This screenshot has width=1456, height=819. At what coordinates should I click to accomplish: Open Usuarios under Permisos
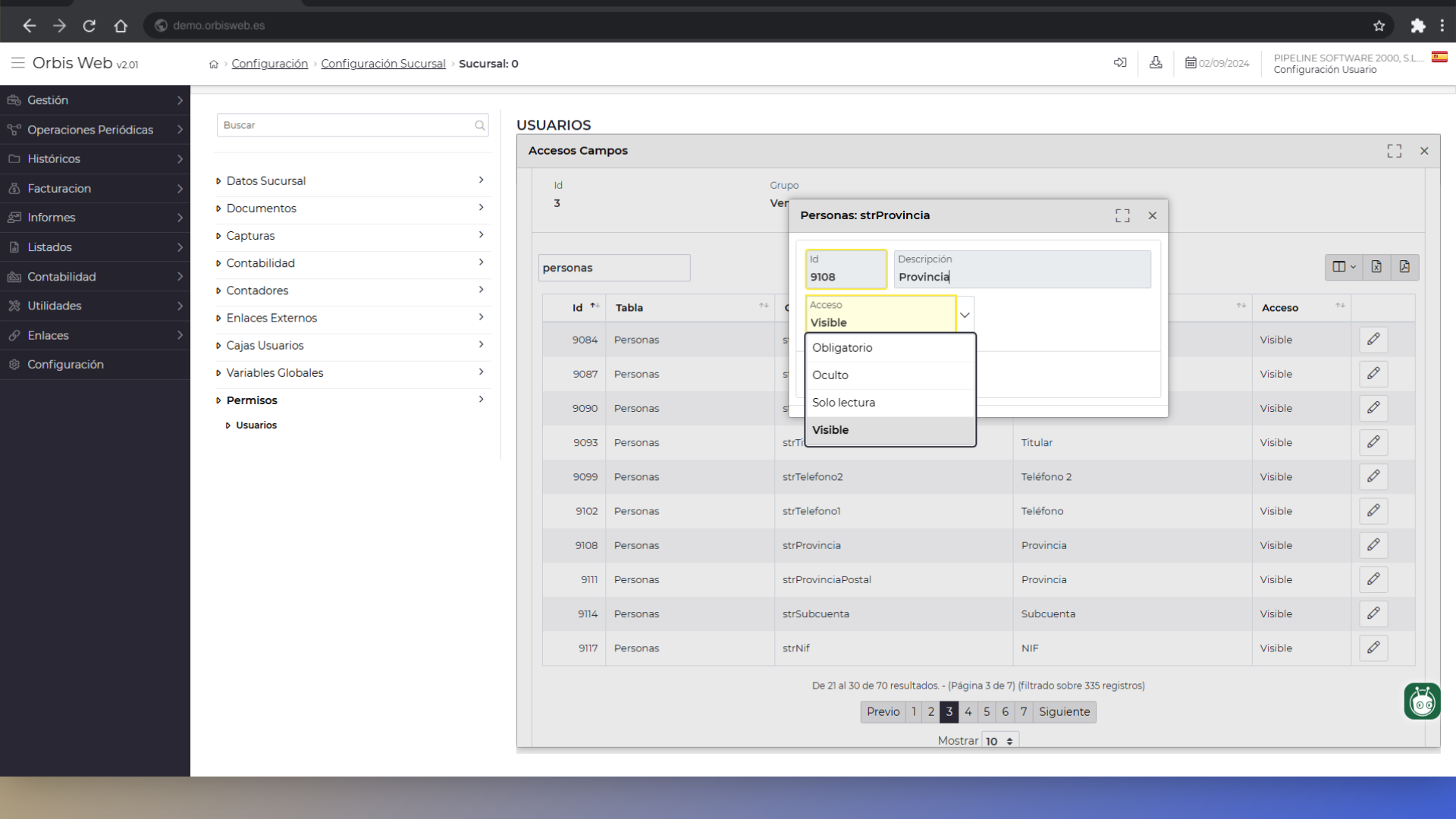click(256, 425)
